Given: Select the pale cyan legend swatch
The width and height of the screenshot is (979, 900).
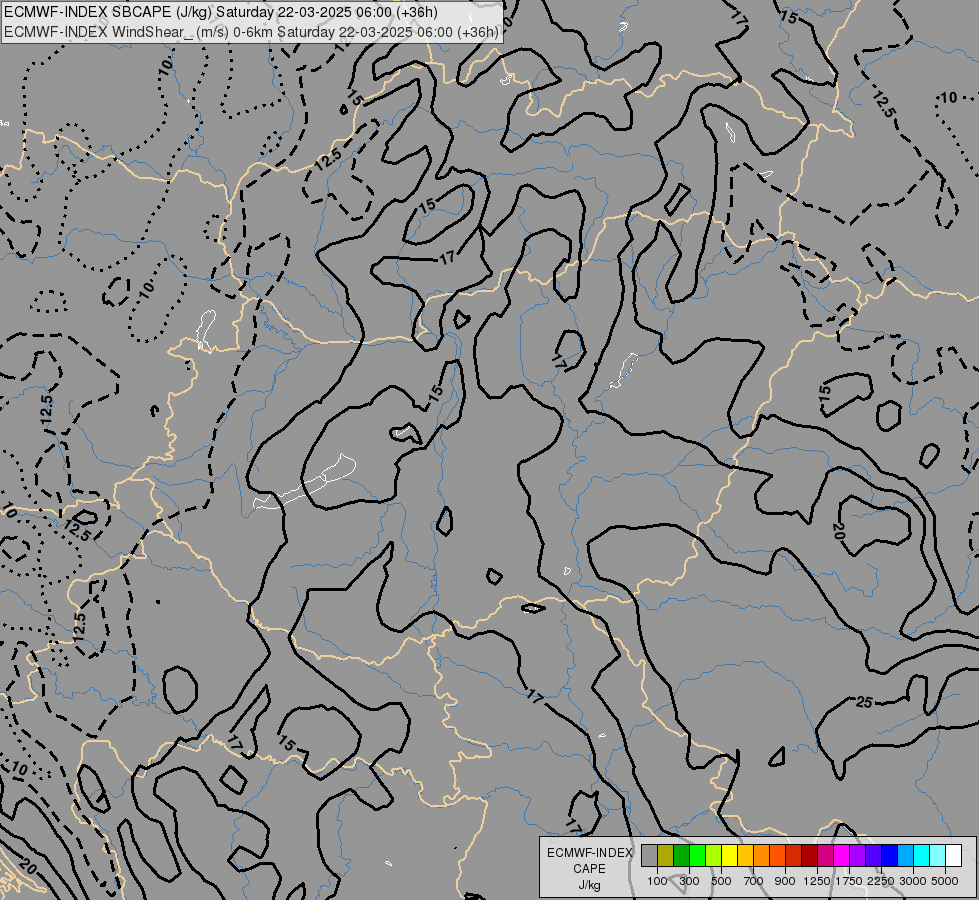Looking at the screenshot, I should [938, 855].
